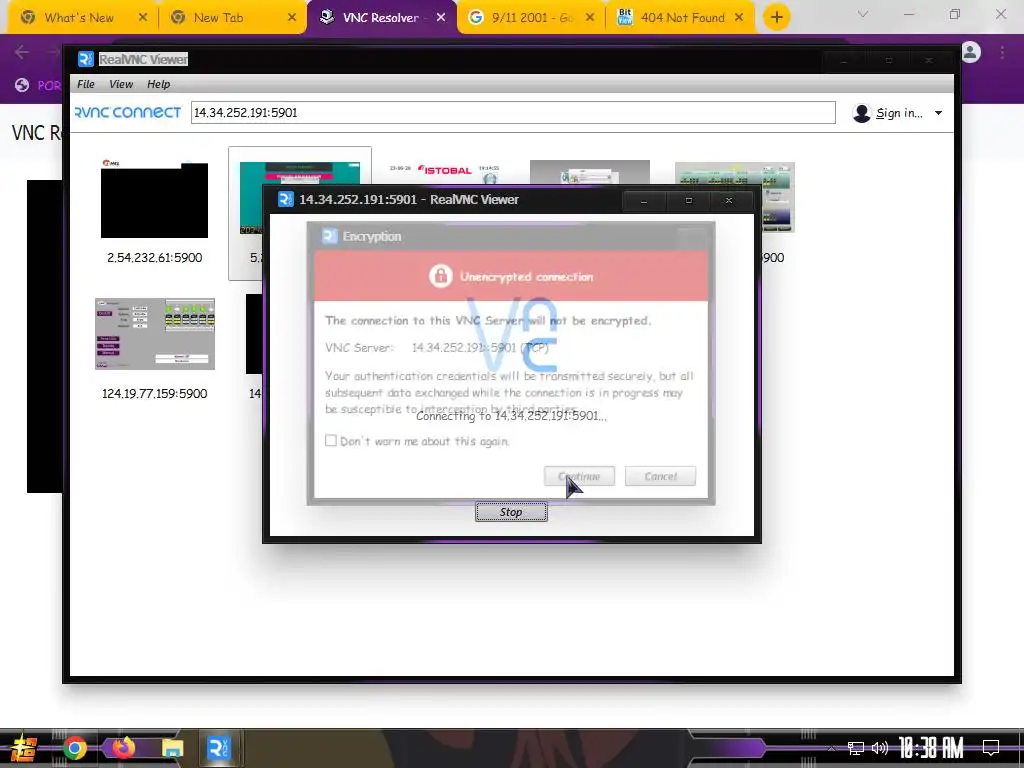
Task: Click the Sign in user icon
Action: pos(862,113)
